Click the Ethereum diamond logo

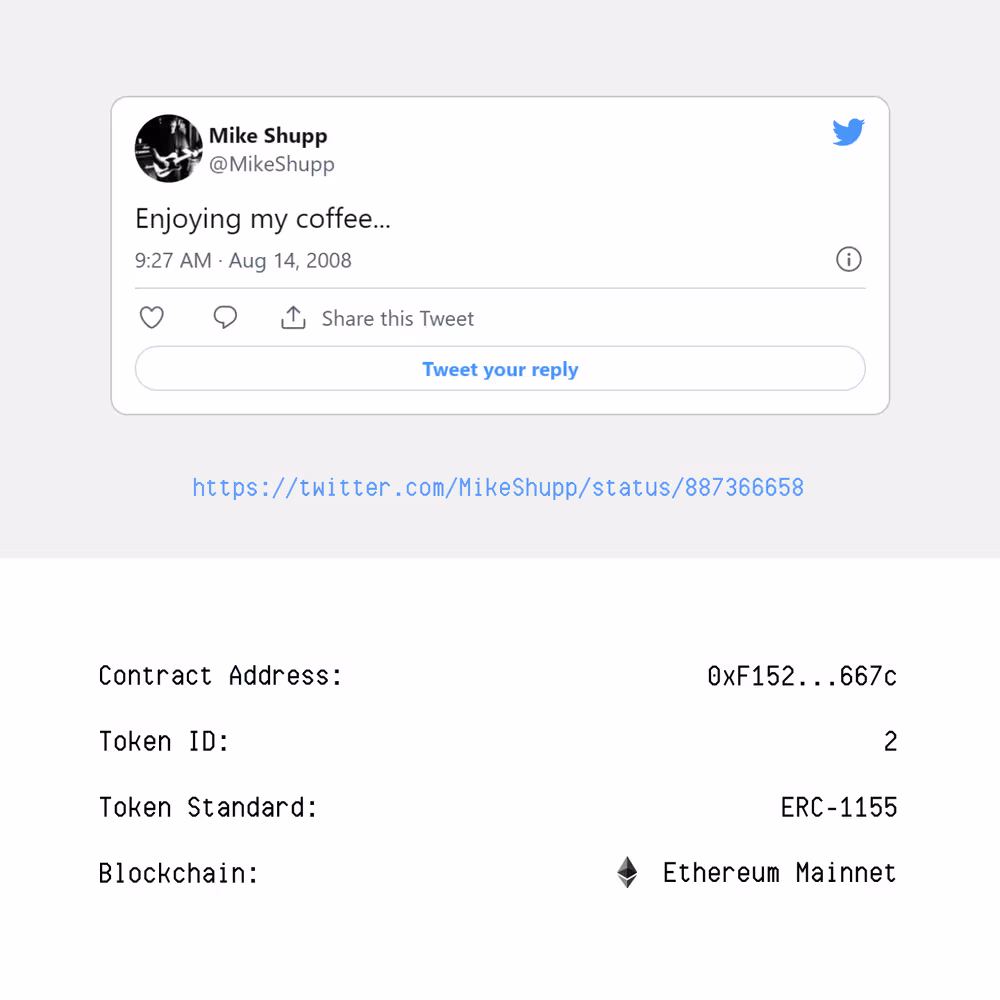pos(627,872)
